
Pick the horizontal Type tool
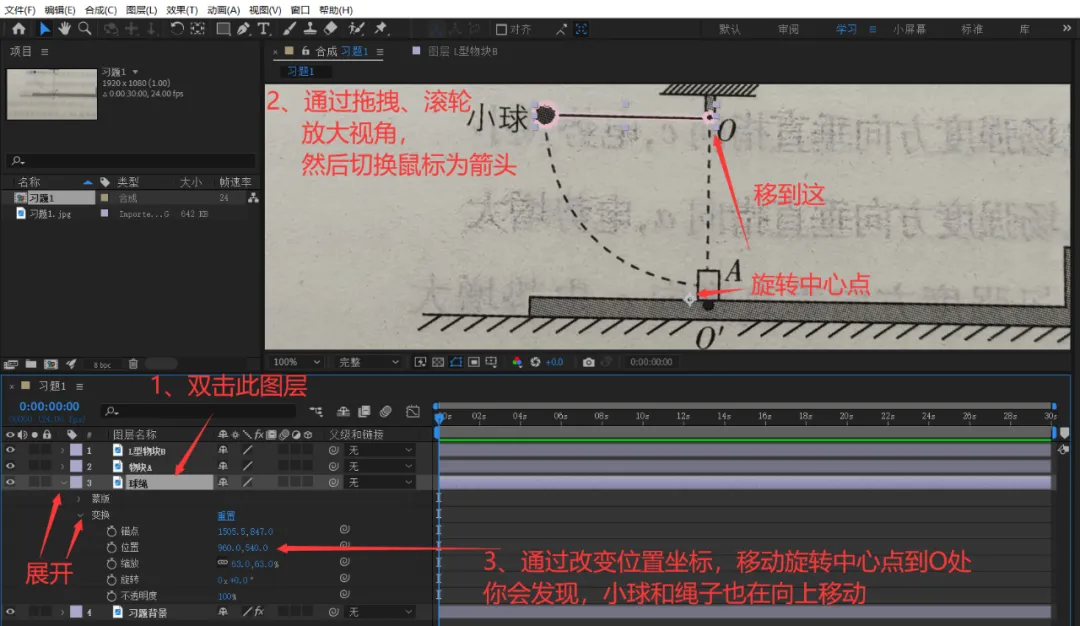tap(263, 29)
